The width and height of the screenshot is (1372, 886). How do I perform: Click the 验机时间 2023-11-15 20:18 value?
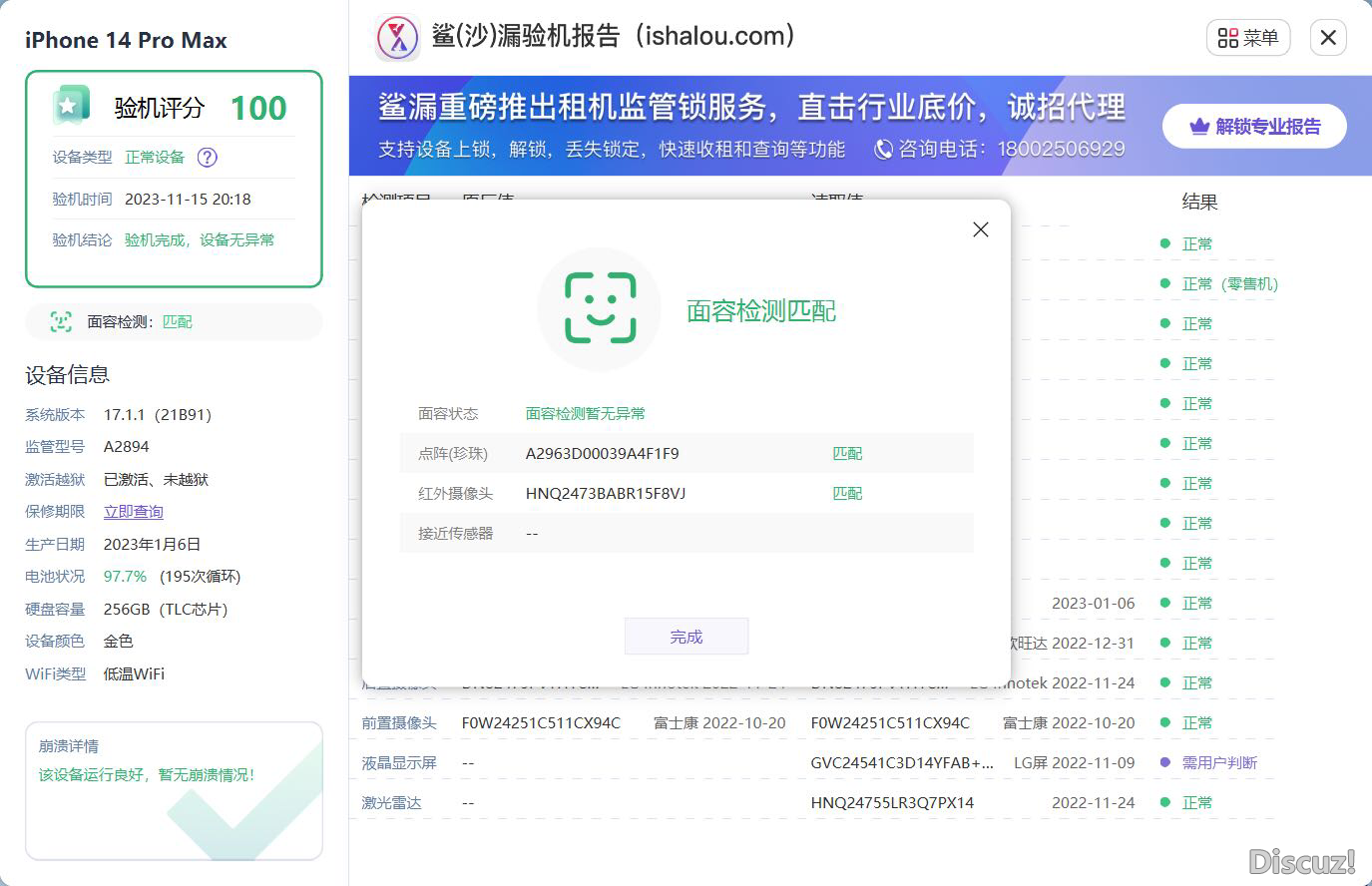pyautogui.click(x=188, y=199)
